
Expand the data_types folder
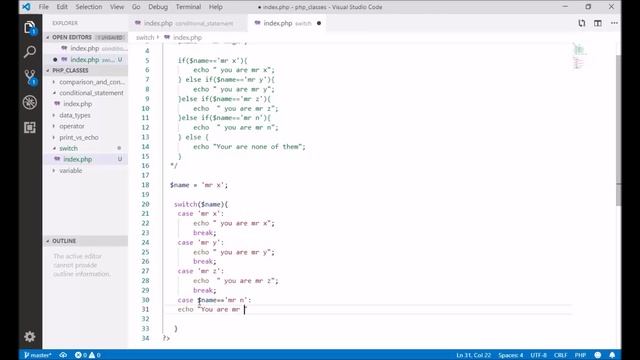coord(85,115)
